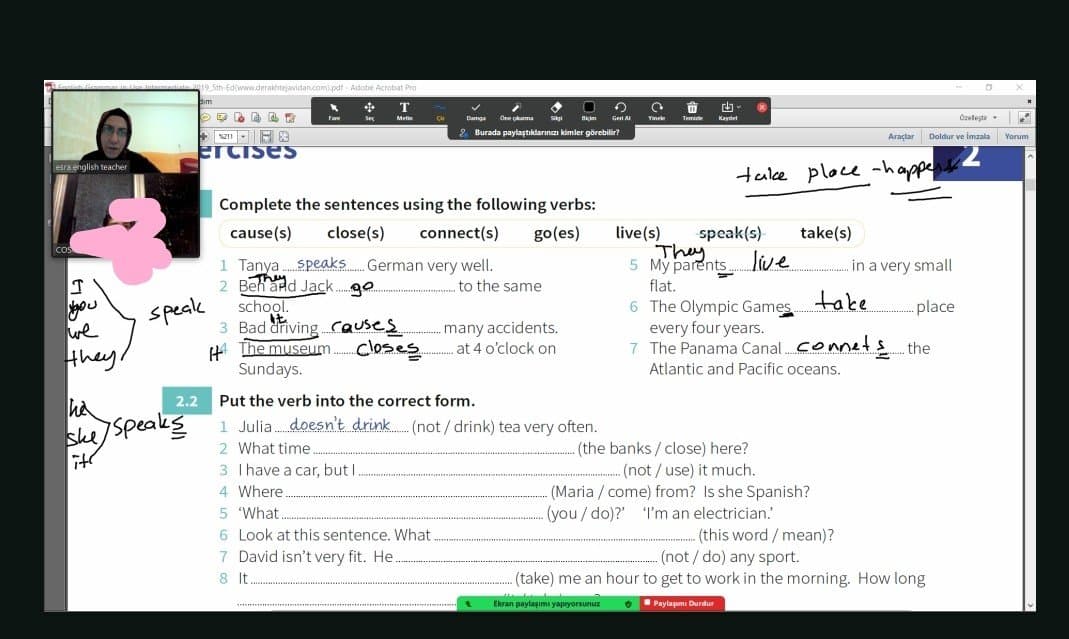1069x639 pixels.
Task: Open the Yorum comments pane
Action: point(1016,136)
